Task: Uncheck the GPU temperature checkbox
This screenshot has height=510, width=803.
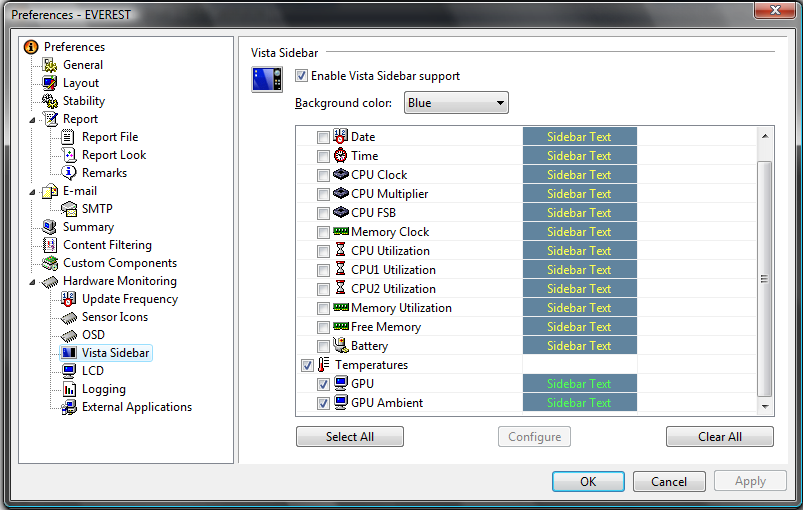Action: tap(323, 385)
